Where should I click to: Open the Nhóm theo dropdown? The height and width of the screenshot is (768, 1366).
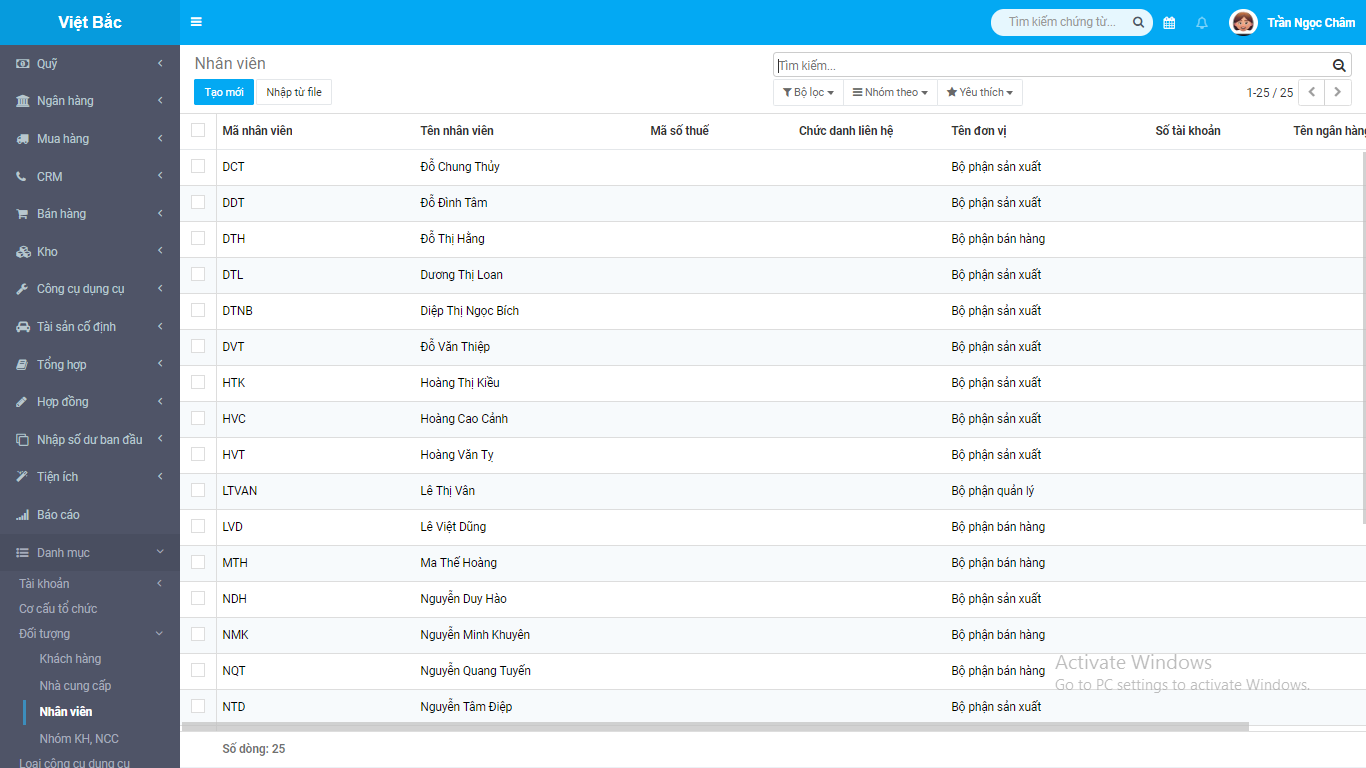click(890, 92)
